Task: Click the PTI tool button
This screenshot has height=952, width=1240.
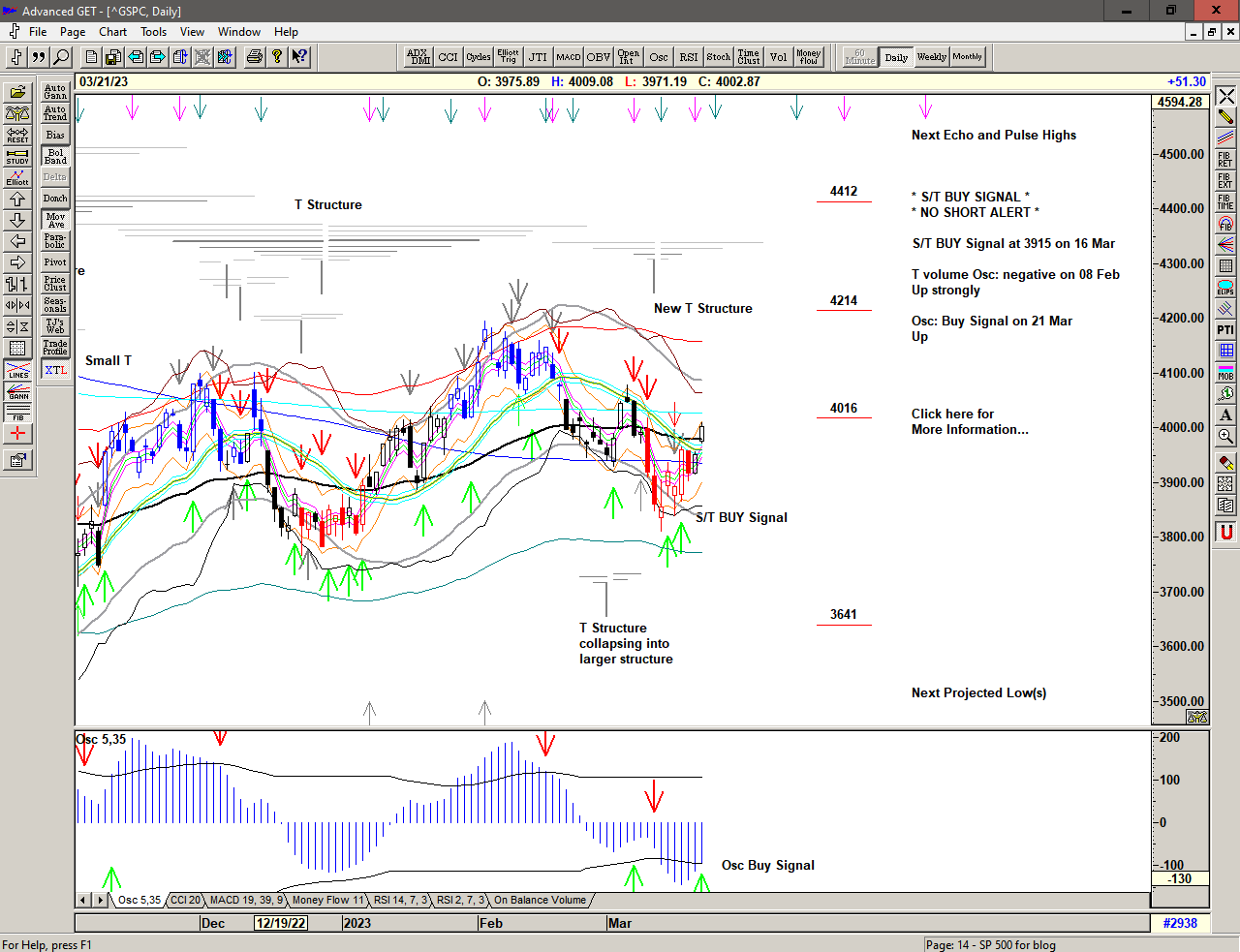Action: (1225, 330)
